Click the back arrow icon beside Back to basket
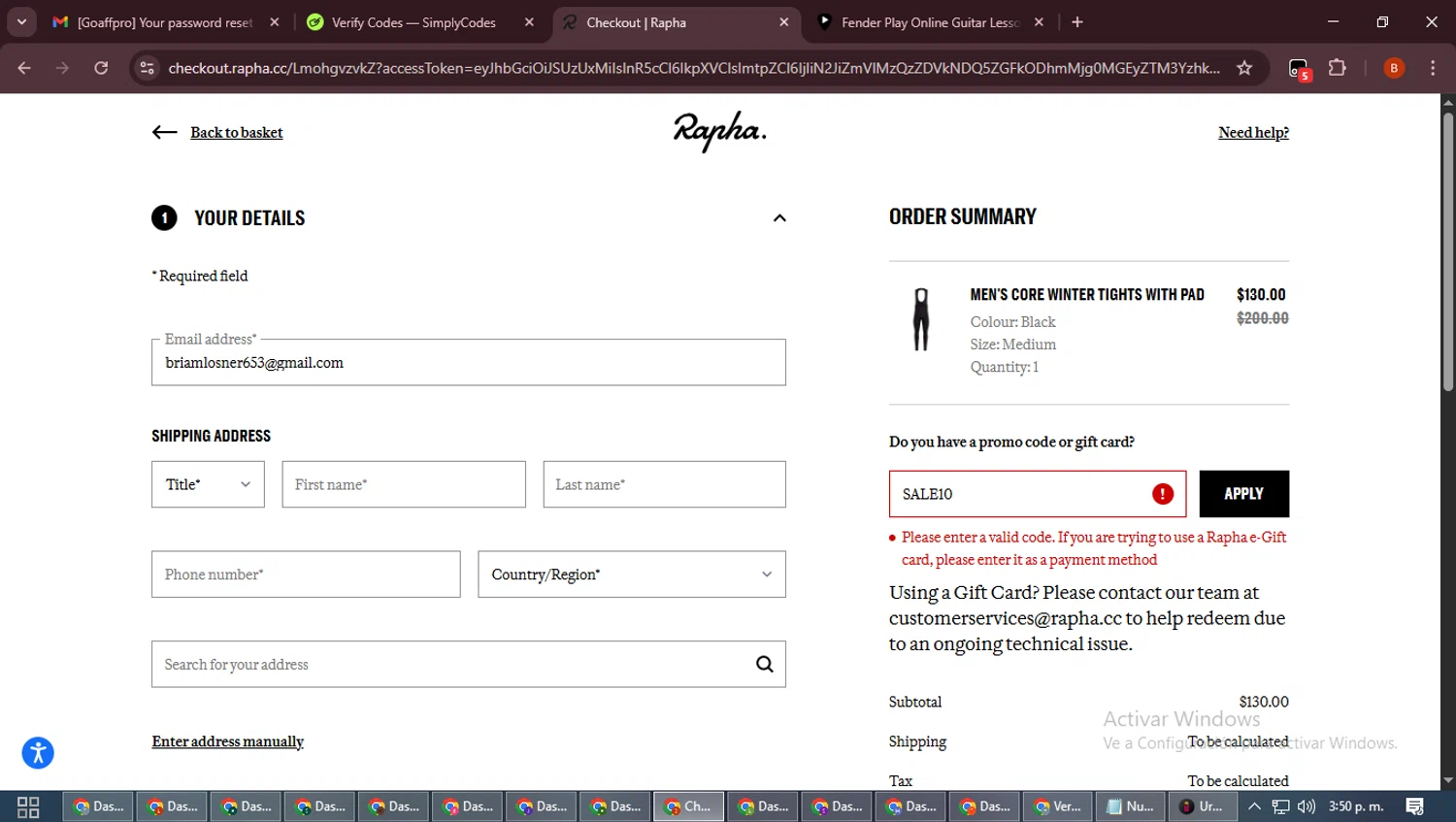Viewport: 1456px width, 822px height. pos(164,132)
